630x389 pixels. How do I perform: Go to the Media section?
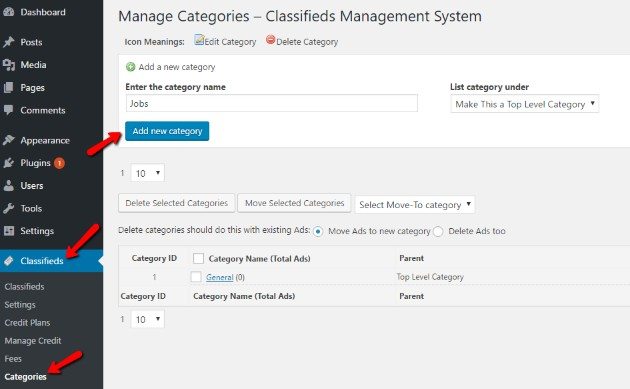(x=33, y=65)
